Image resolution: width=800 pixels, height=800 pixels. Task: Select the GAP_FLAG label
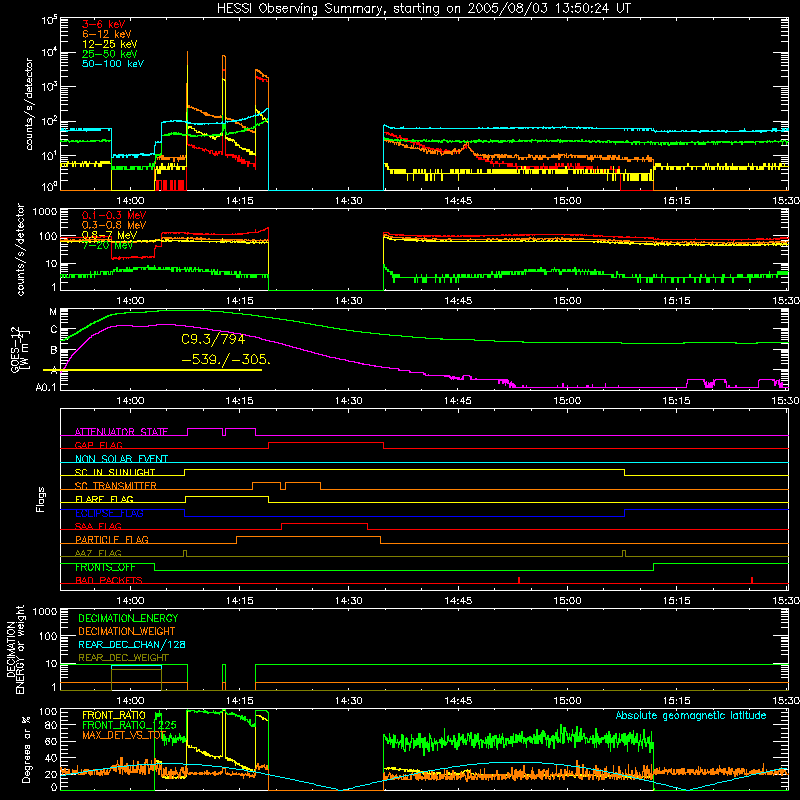click(98, 445)
